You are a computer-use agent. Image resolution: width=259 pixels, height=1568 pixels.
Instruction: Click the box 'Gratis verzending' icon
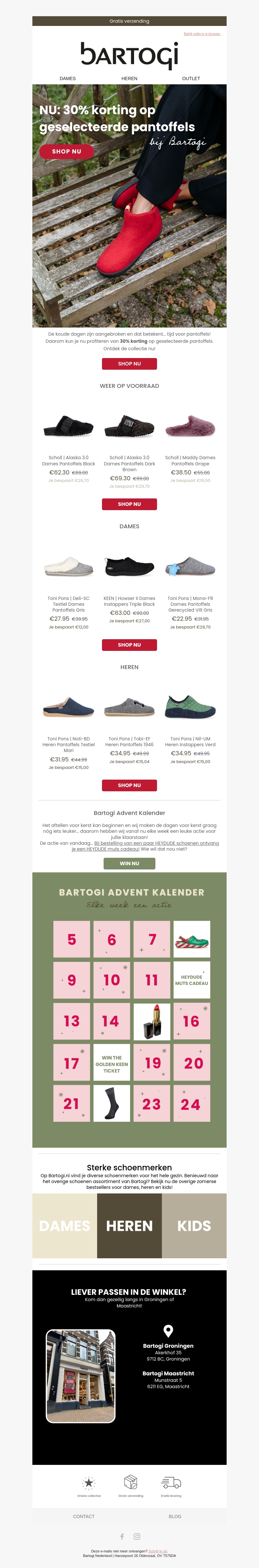(130, 1481)
